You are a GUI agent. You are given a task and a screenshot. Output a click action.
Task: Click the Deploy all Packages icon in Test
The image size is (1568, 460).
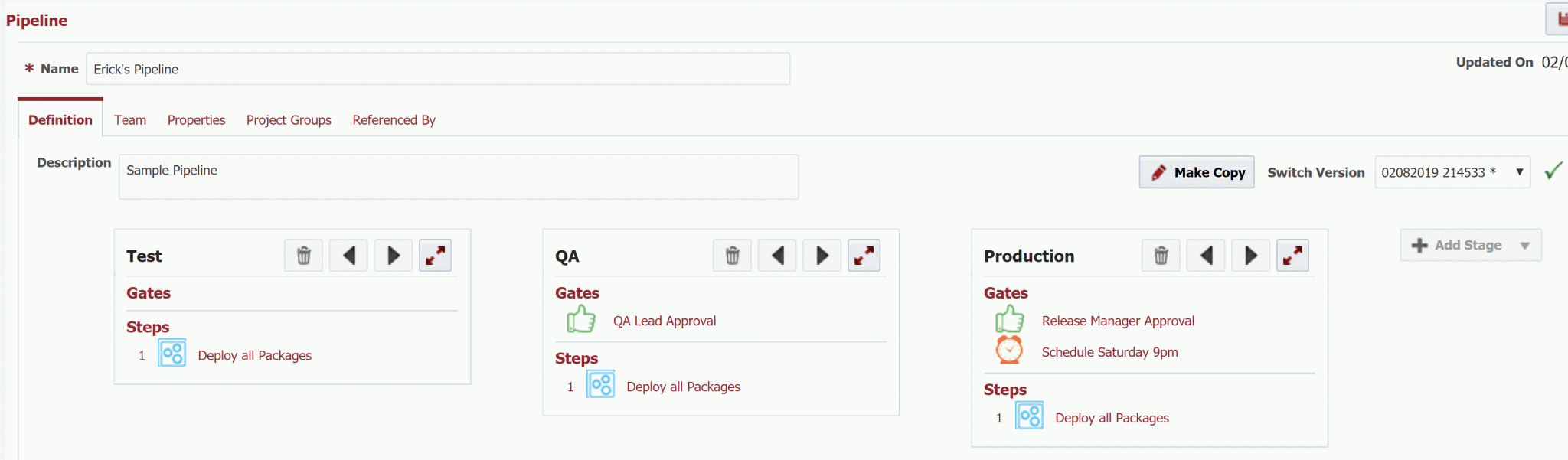pyautogui.click(x=172, y=354)
